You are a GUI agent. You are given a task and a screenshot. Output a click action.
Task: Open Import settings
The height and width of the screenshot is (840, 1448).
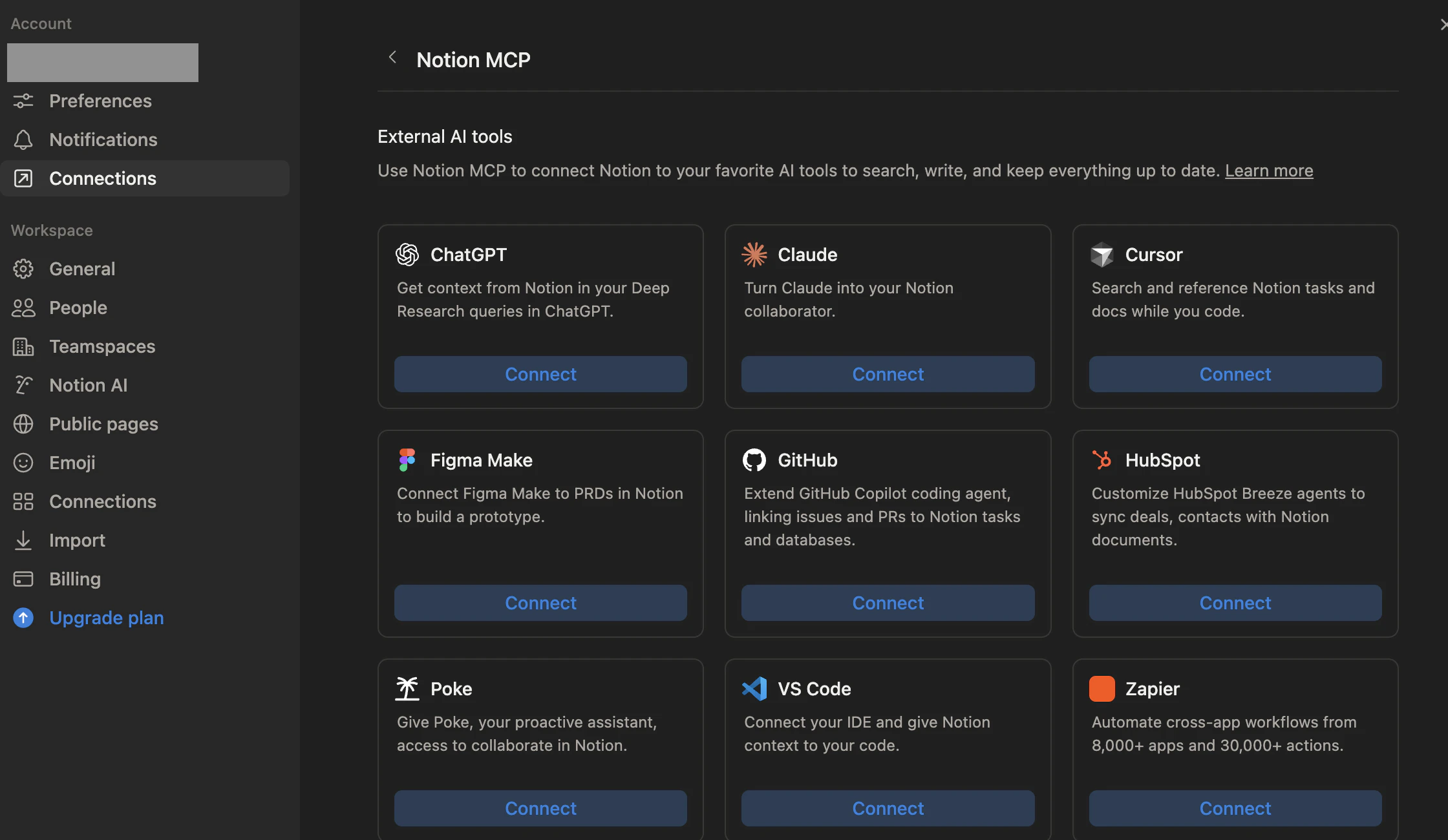[x=145, y=540]
